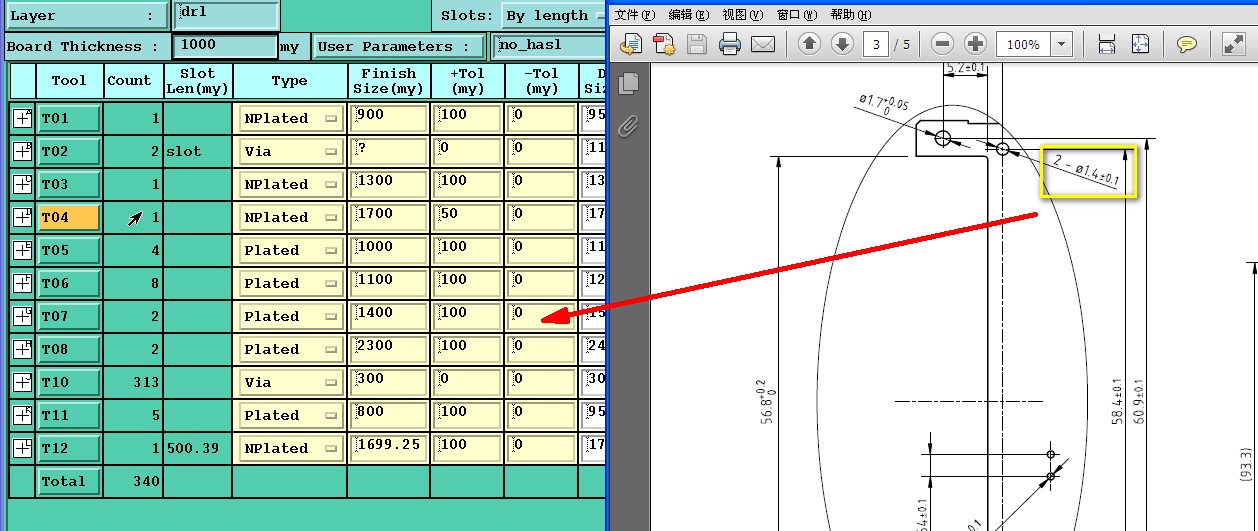Click the User Parameters button

[399, 46]
